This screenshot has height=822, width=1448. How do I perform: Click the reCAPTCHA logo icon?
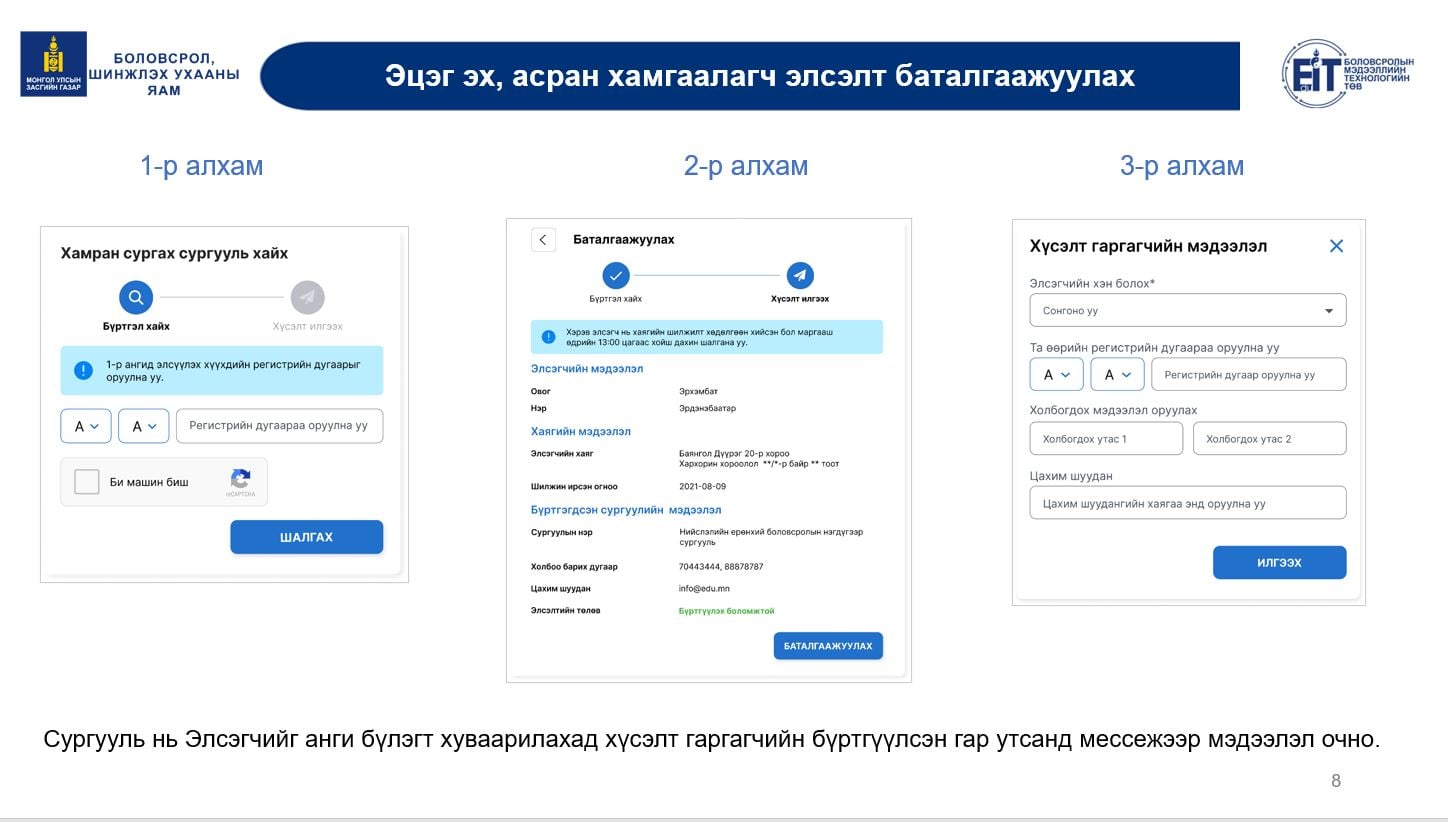click(x=240, y=479)
